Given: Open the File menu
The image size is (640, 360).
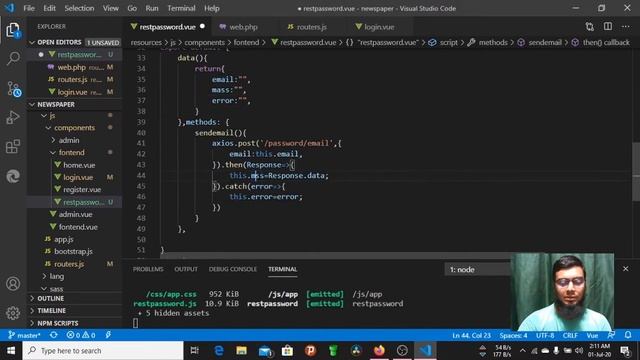Looking at the screenshot, I should click(x=29, y=8).
